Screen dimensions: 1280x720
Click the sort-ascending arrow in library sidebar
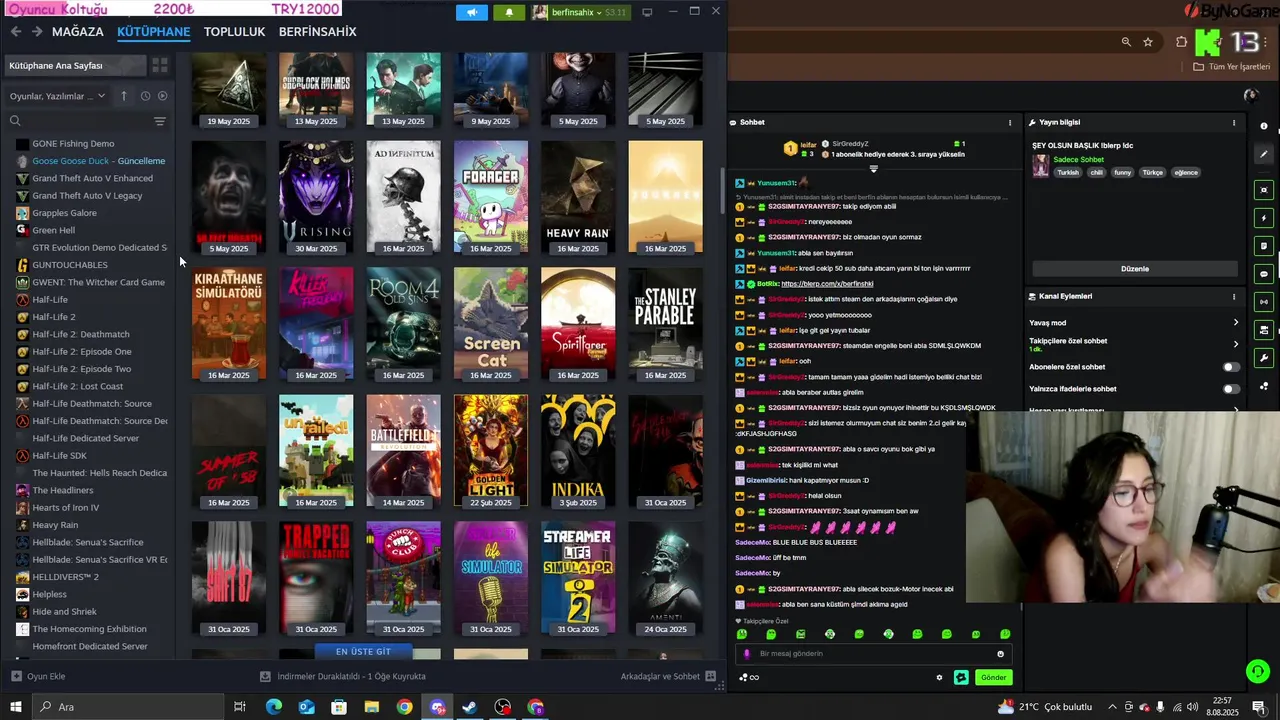pyautogui.click(x=124, y=96)
